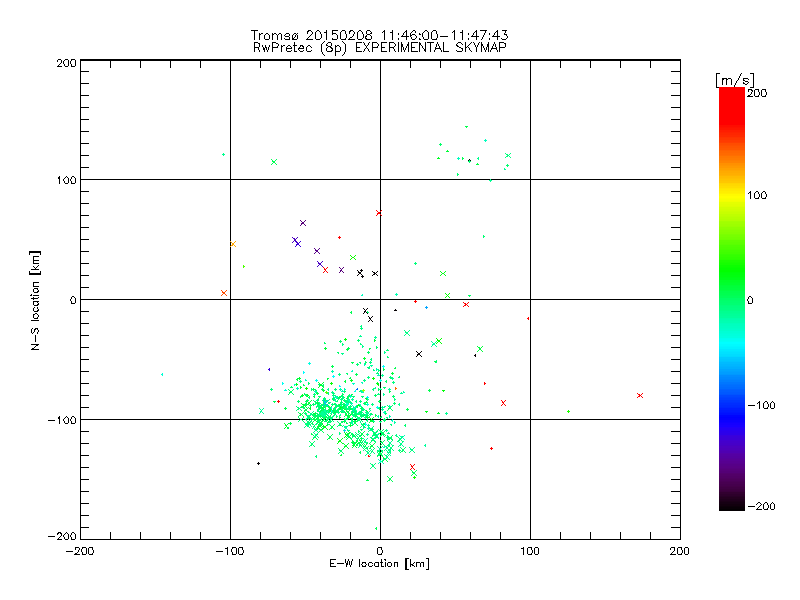Click the x-axis tick label '-200'
Viewport: 800px width, 600px height.
pos(80,551)
